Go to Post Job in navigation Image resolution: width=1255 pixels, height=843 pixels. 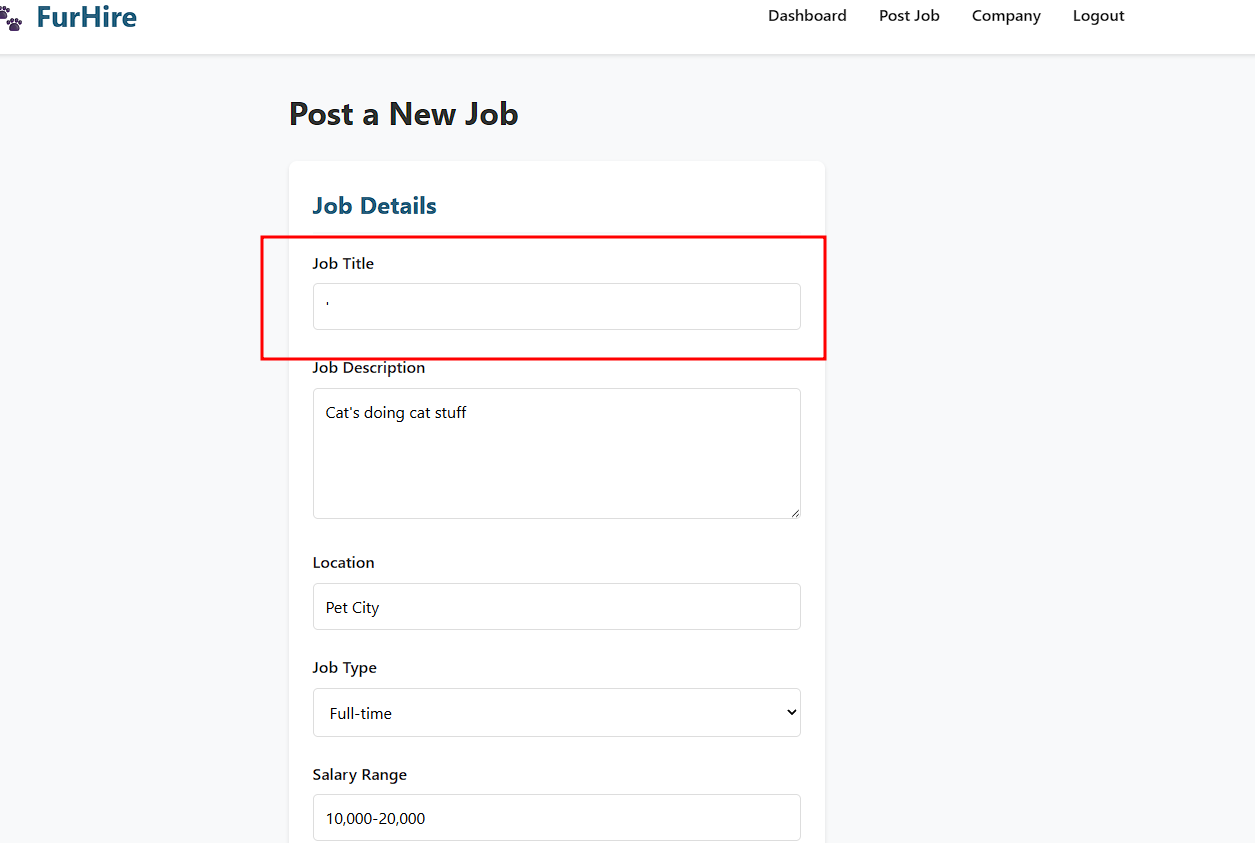pos(909,16)
